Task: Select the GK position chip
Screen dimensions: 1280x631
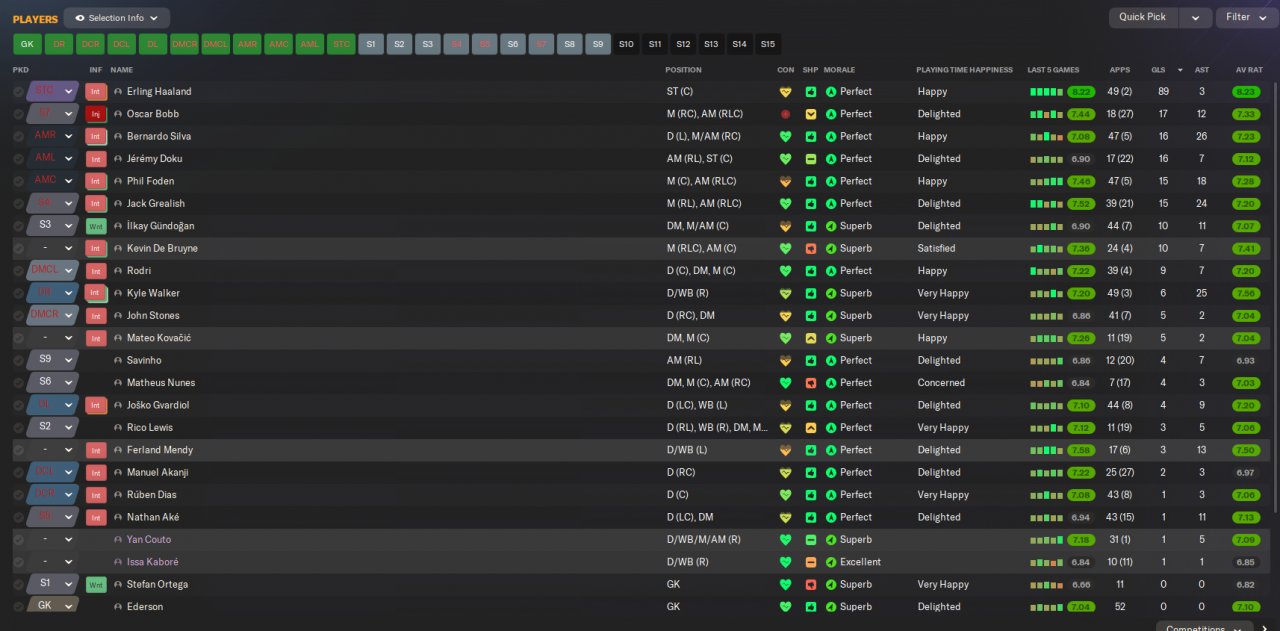Action: [x=27, y=44]
